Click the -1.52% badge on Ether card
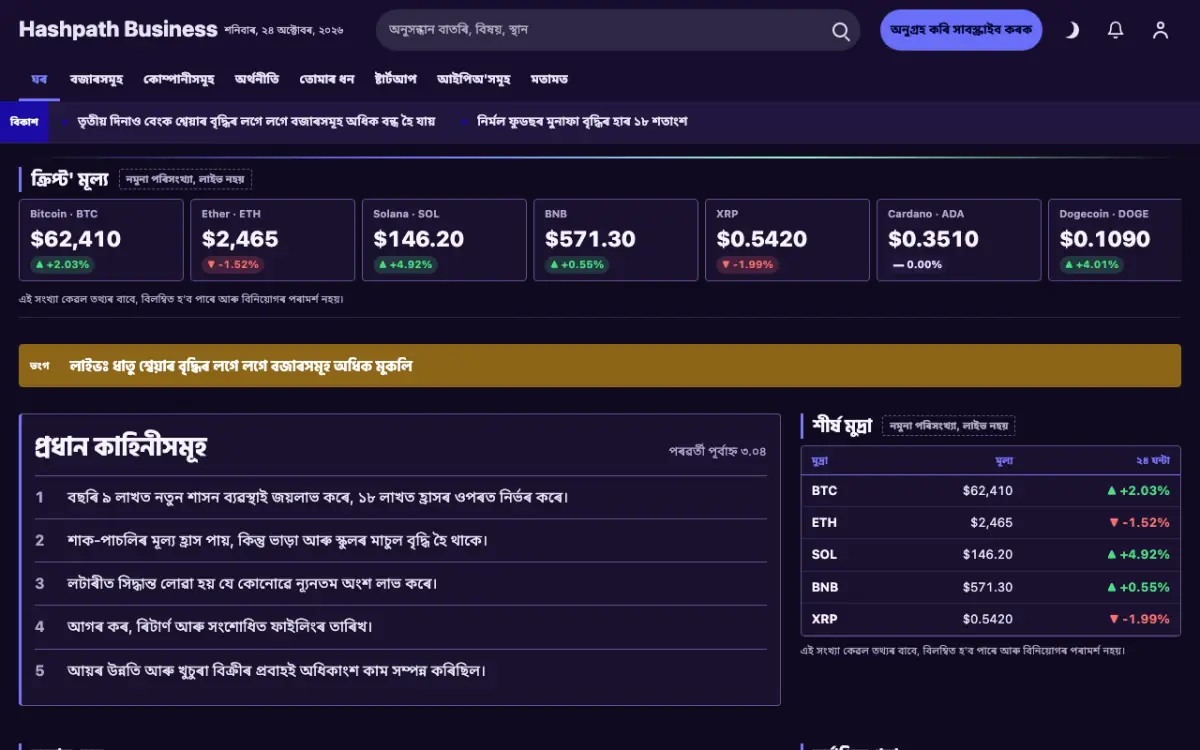The width and height of the screenshot is (1200, 750). tap(233, 265)
